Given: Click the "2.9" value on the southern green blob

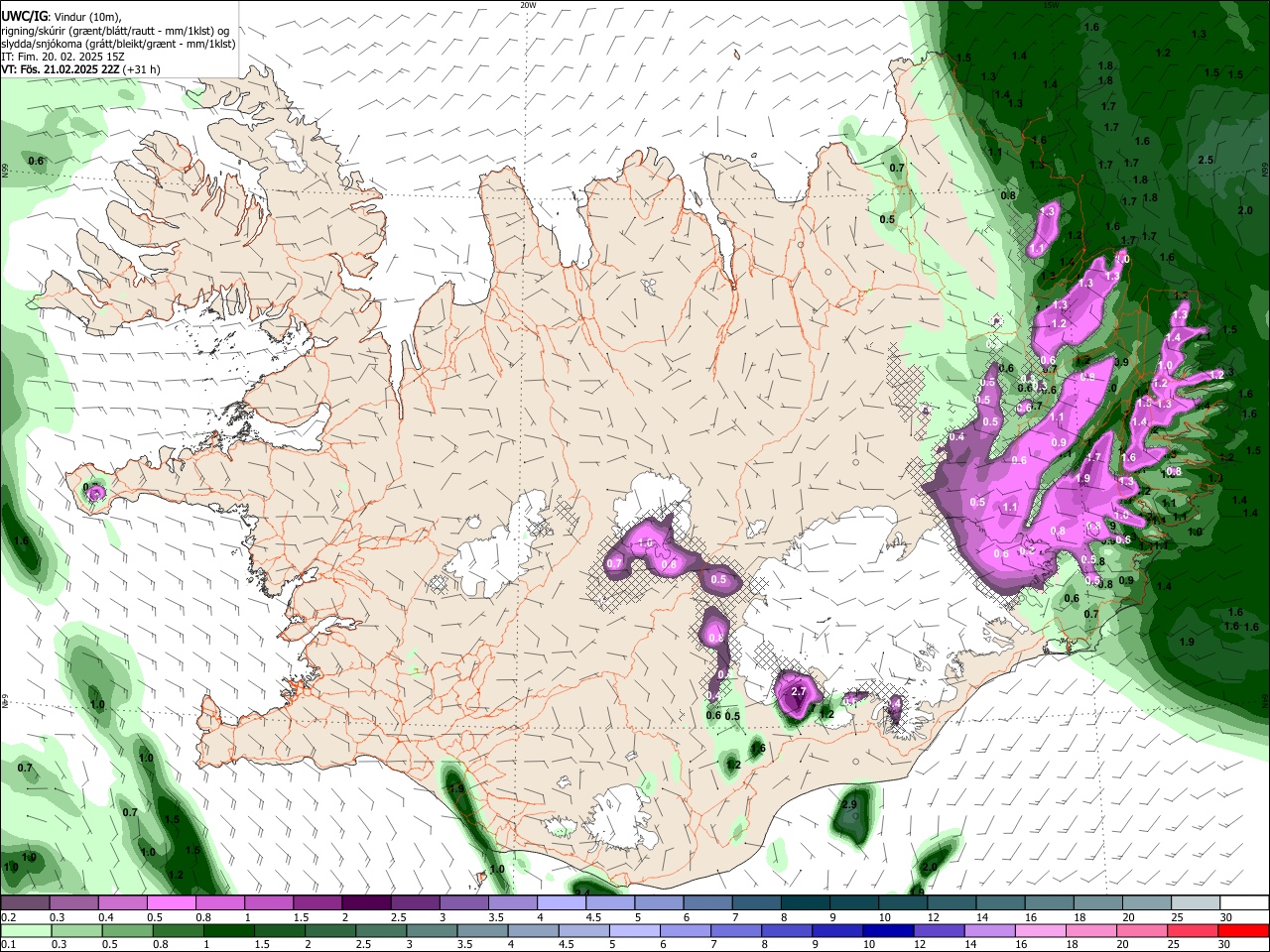Looking at the screenshot, I should pyautogui.click(x=849, y=804).
